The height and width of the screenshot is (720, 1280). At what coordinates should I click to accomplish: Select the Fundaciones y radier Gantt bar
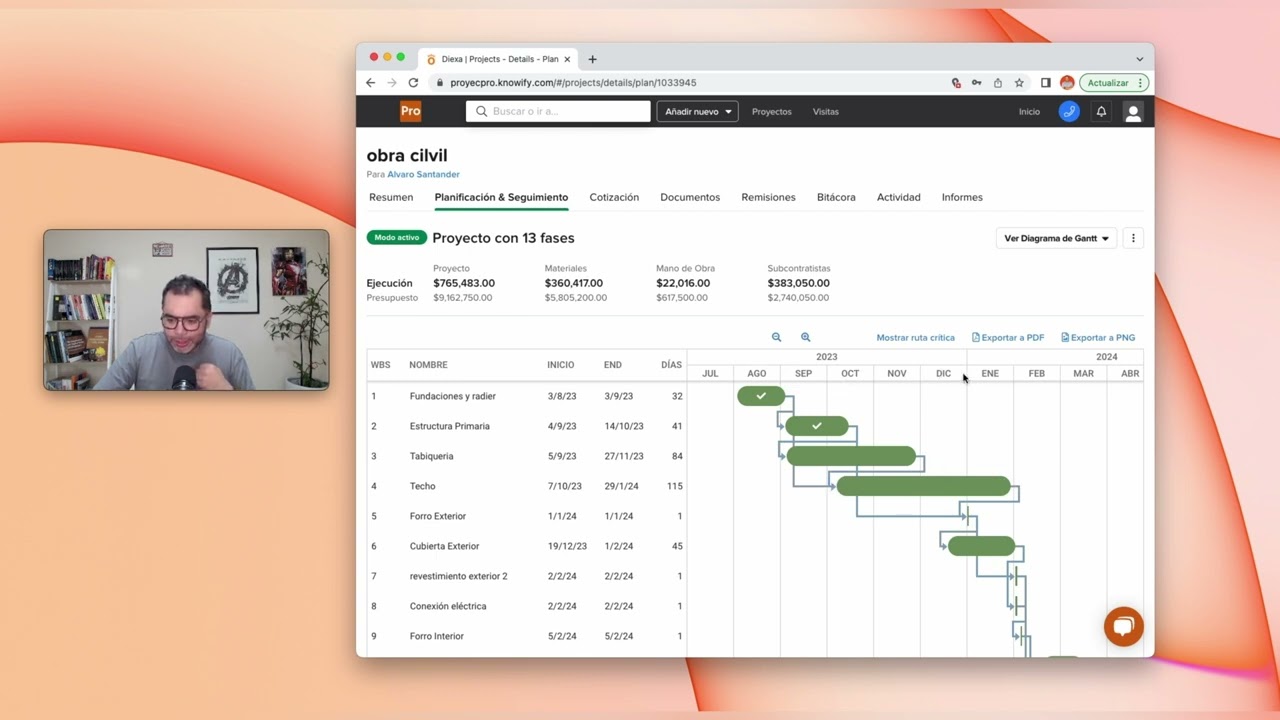(761, 396)
